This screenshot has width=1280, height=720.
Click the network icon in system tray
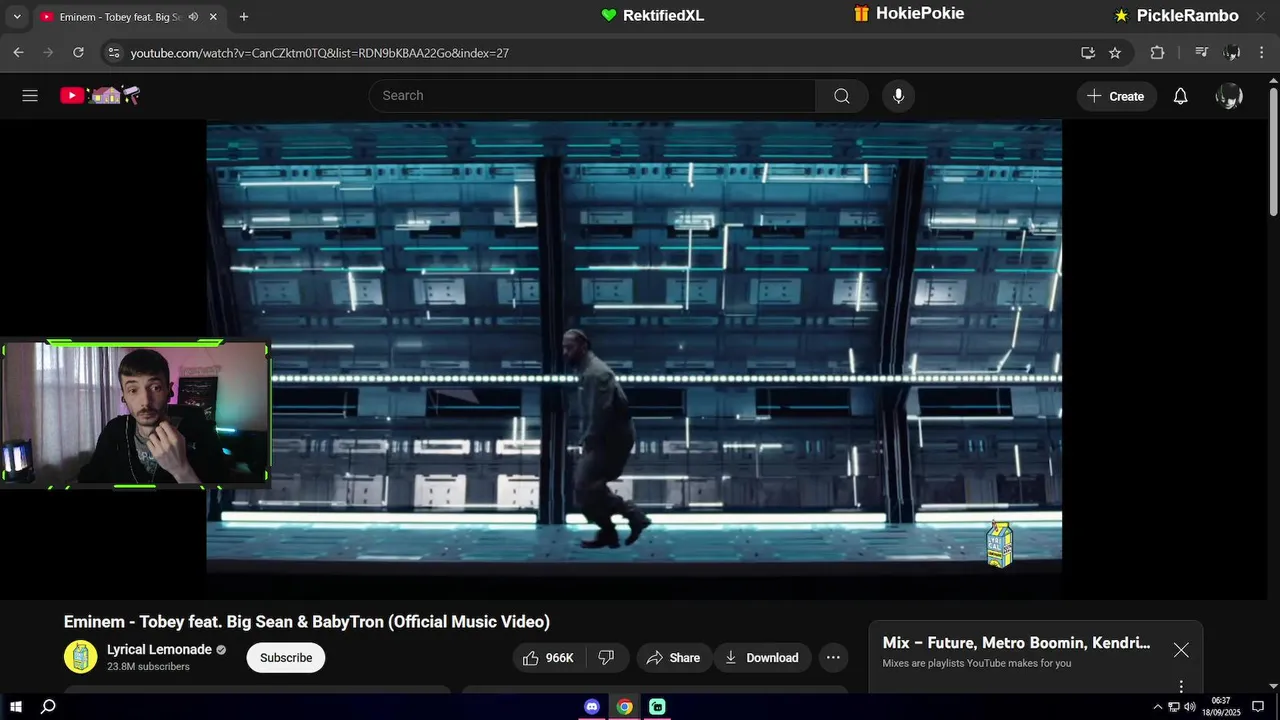pyautogui.click(x=1174, y=707)
